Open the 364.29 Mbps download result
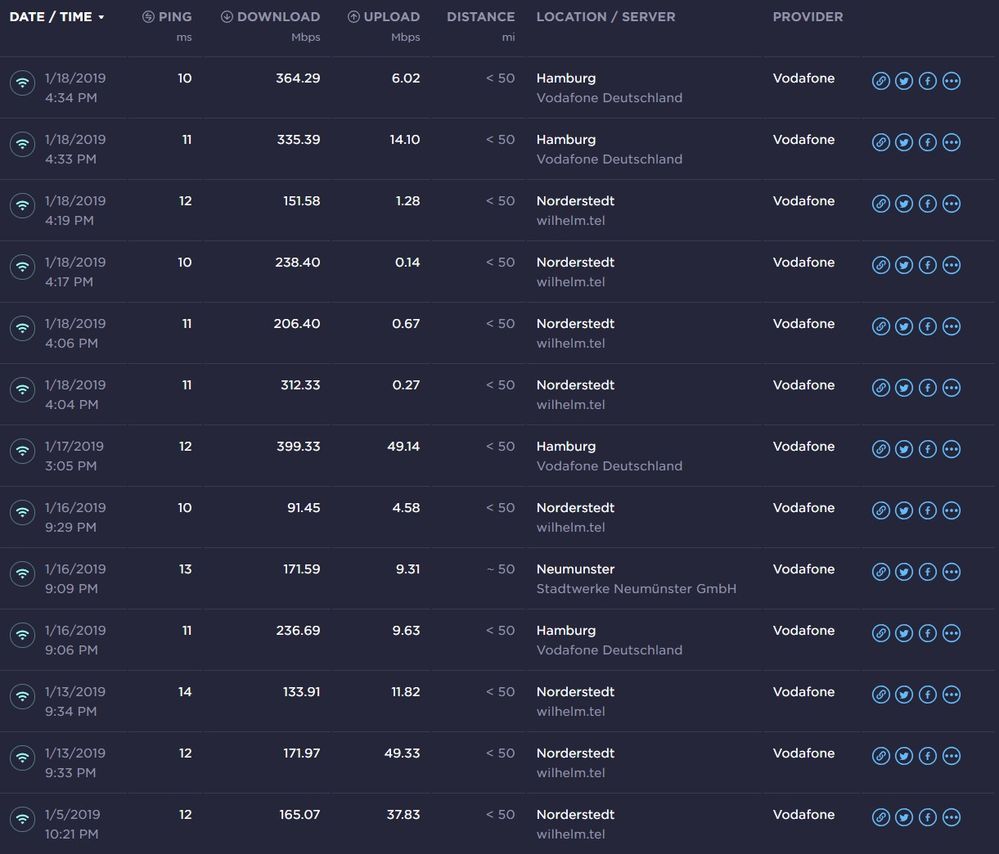The height and width of the screenshot is (854, 999). point(298,78)
